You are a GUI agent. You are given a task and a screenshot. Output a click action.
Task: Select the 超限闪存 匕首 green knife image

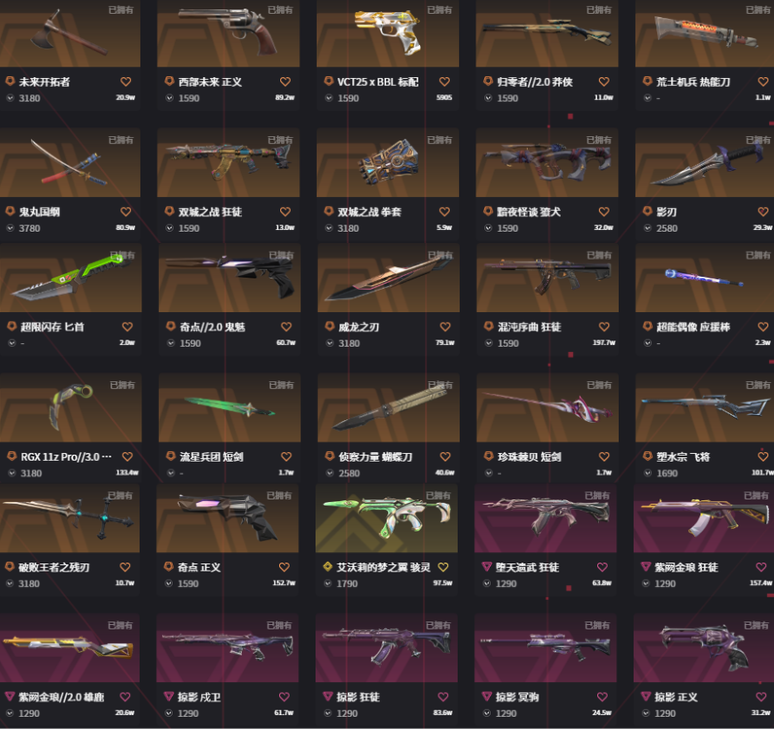point(71,278)
